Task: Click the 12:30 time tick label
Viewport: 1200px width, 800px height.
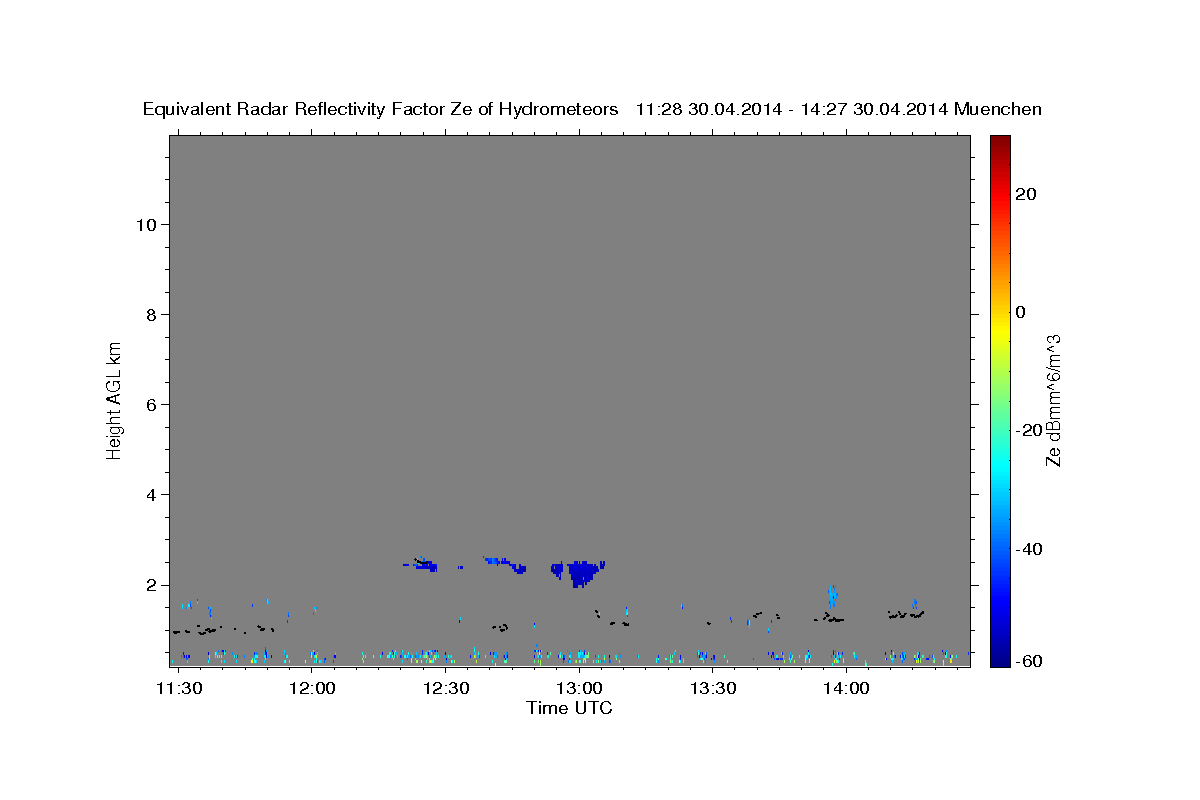Action: point(446,688)
